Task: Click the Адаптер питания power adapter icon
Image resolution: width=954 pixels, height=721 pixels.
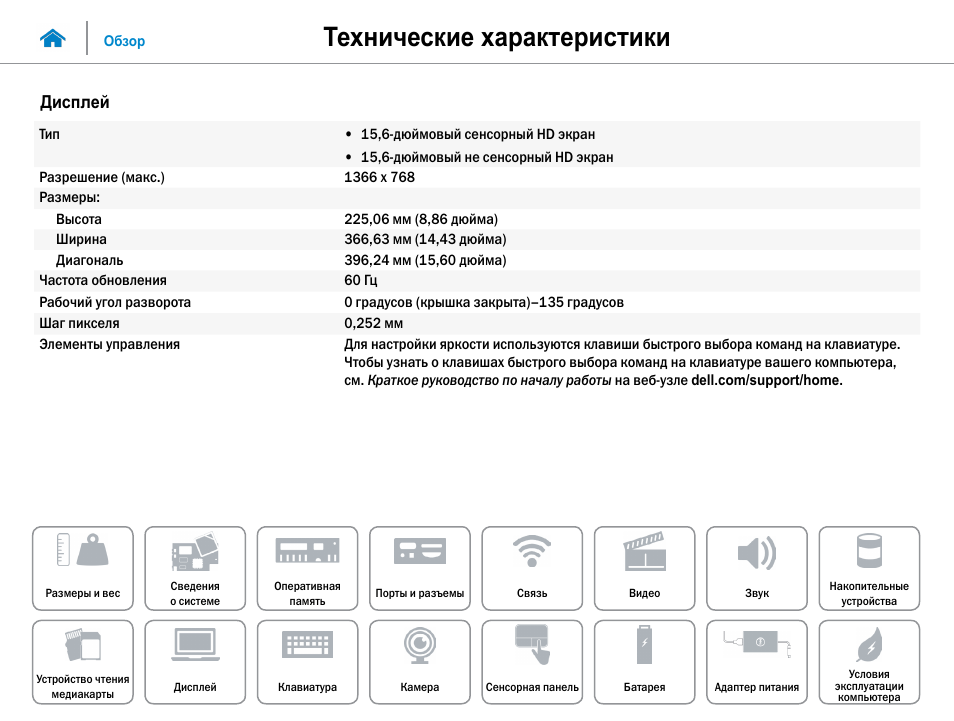Action: click(x=757, y=662)
